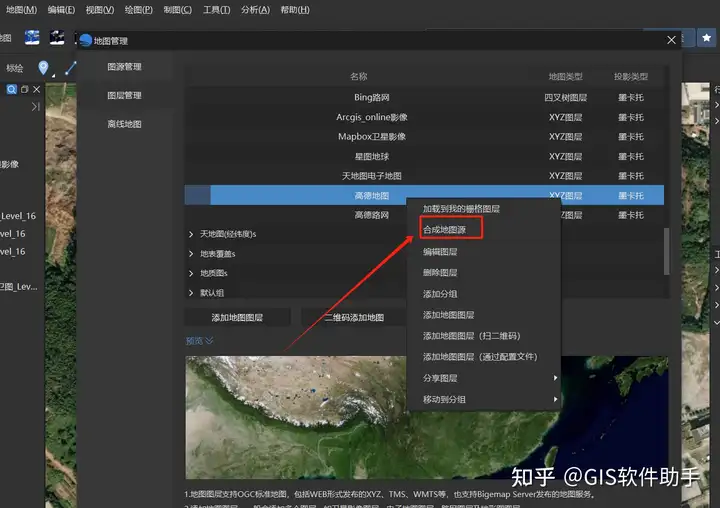This screenshot has height=508, width=720.
Task: Open the 移动到分组 submenu
Action: click(484, 399)
